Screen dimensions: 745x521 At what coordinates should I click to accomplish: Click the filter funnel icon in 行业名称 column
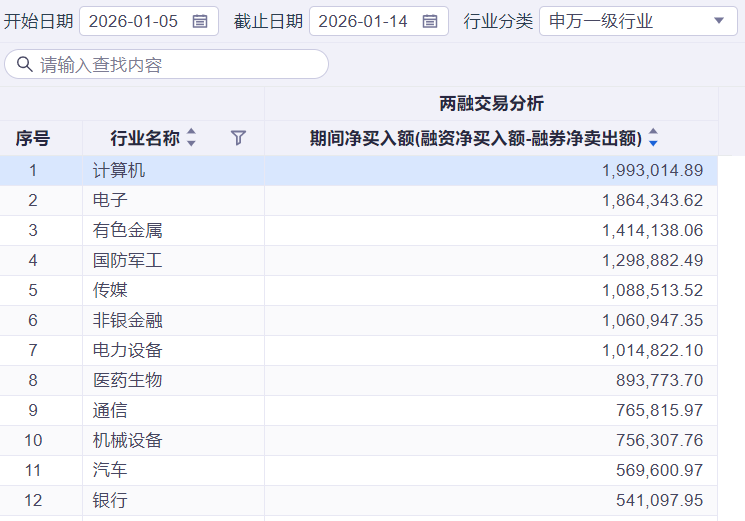coord(238,138)
